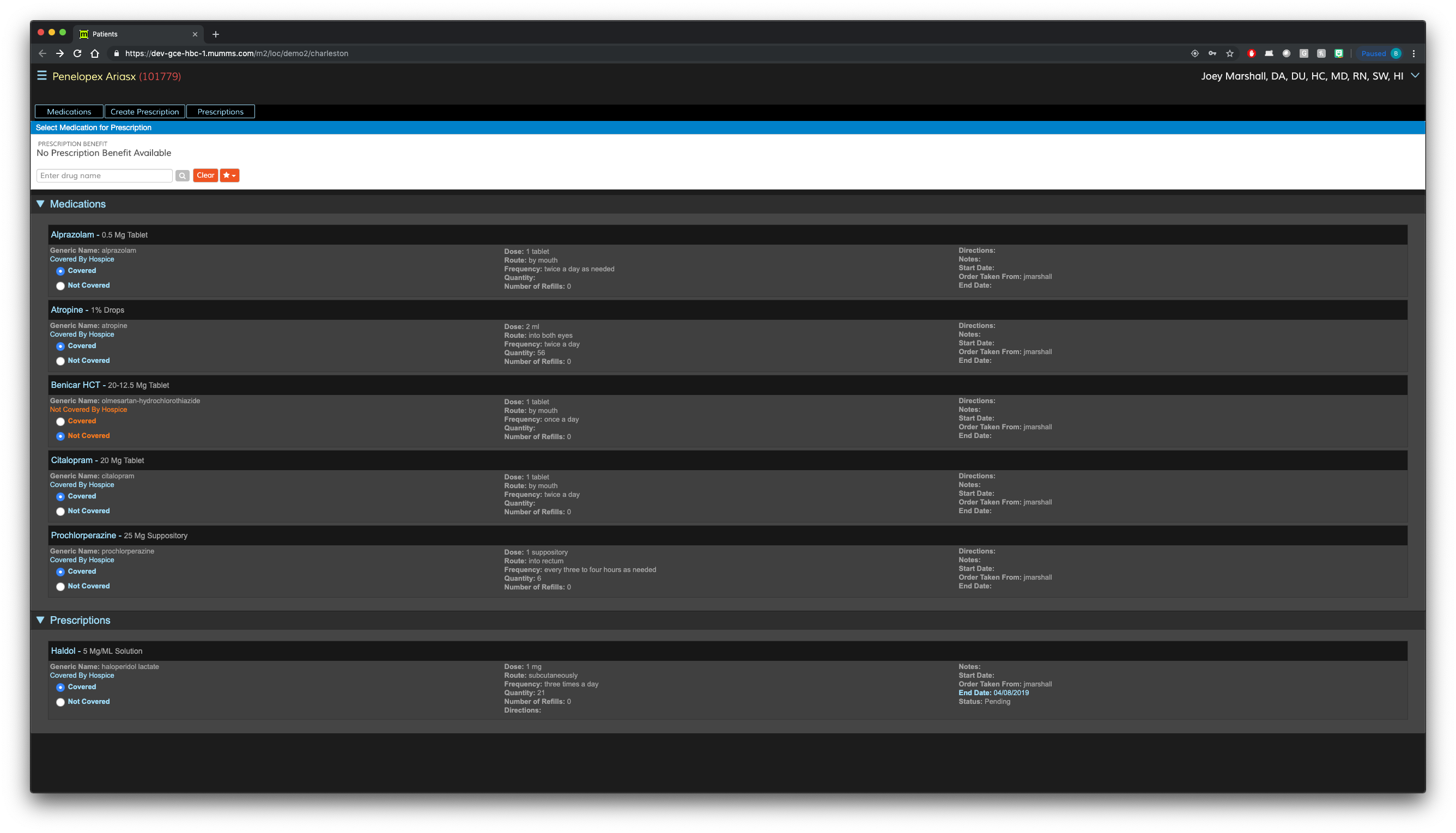Click the drug search magnifier icon
Viewport: 1456px width, 833px height.
[183, 175]
